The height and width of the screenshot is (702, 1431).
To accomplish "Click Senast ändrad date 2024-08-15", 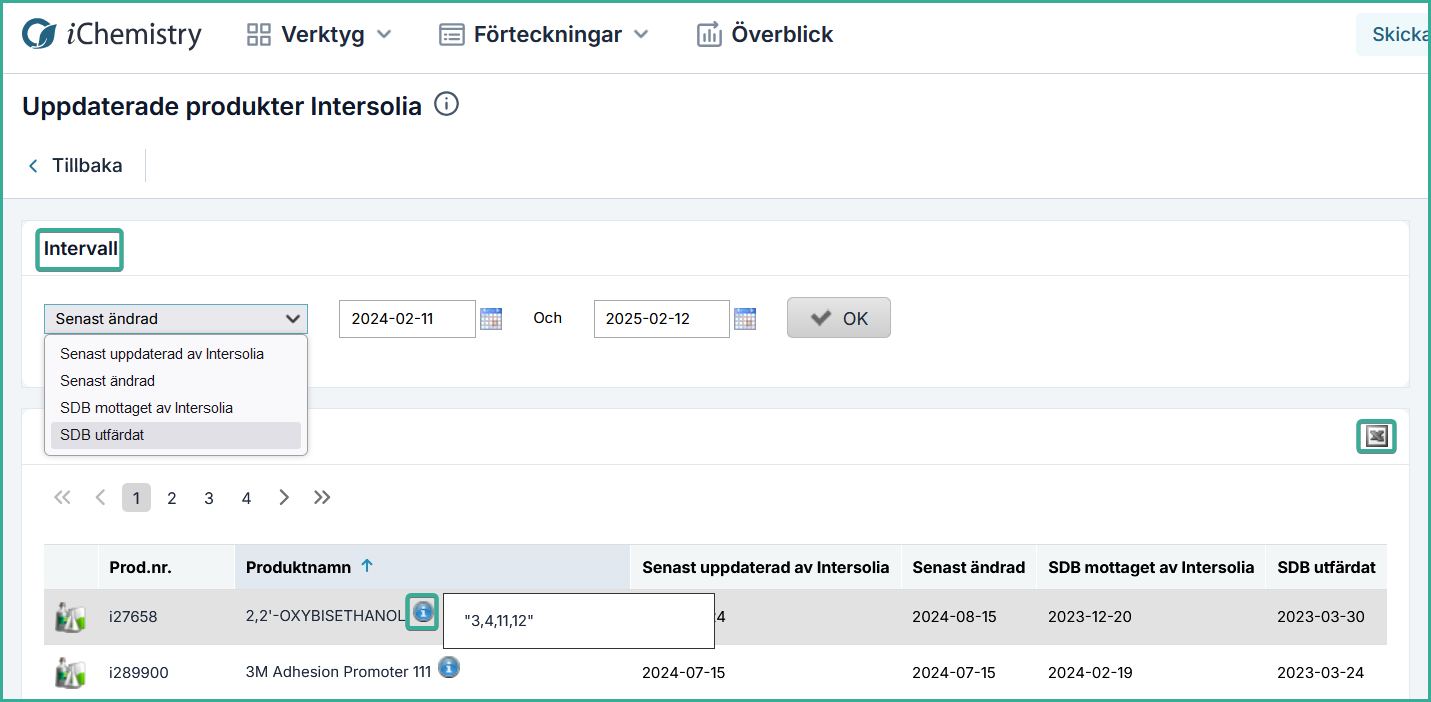I will [954, 617].
